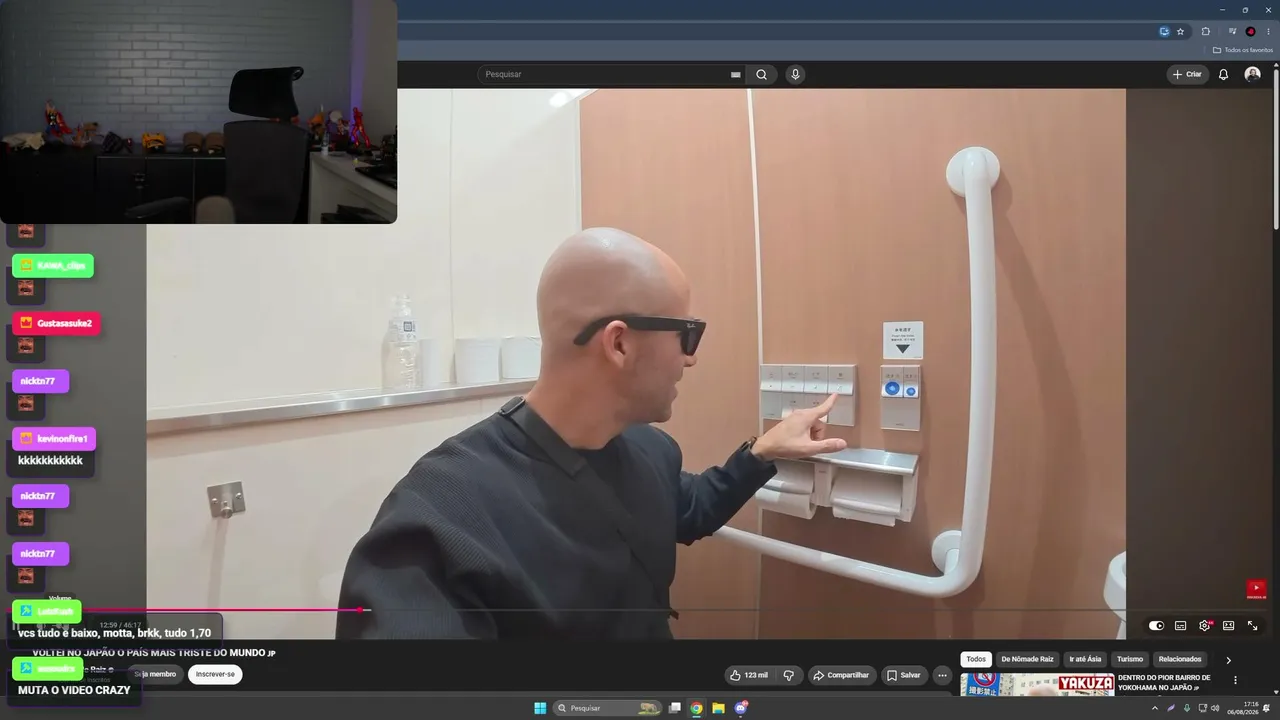Switch to theater mode
The image size is (1280, 720).
click(1228, 626)
